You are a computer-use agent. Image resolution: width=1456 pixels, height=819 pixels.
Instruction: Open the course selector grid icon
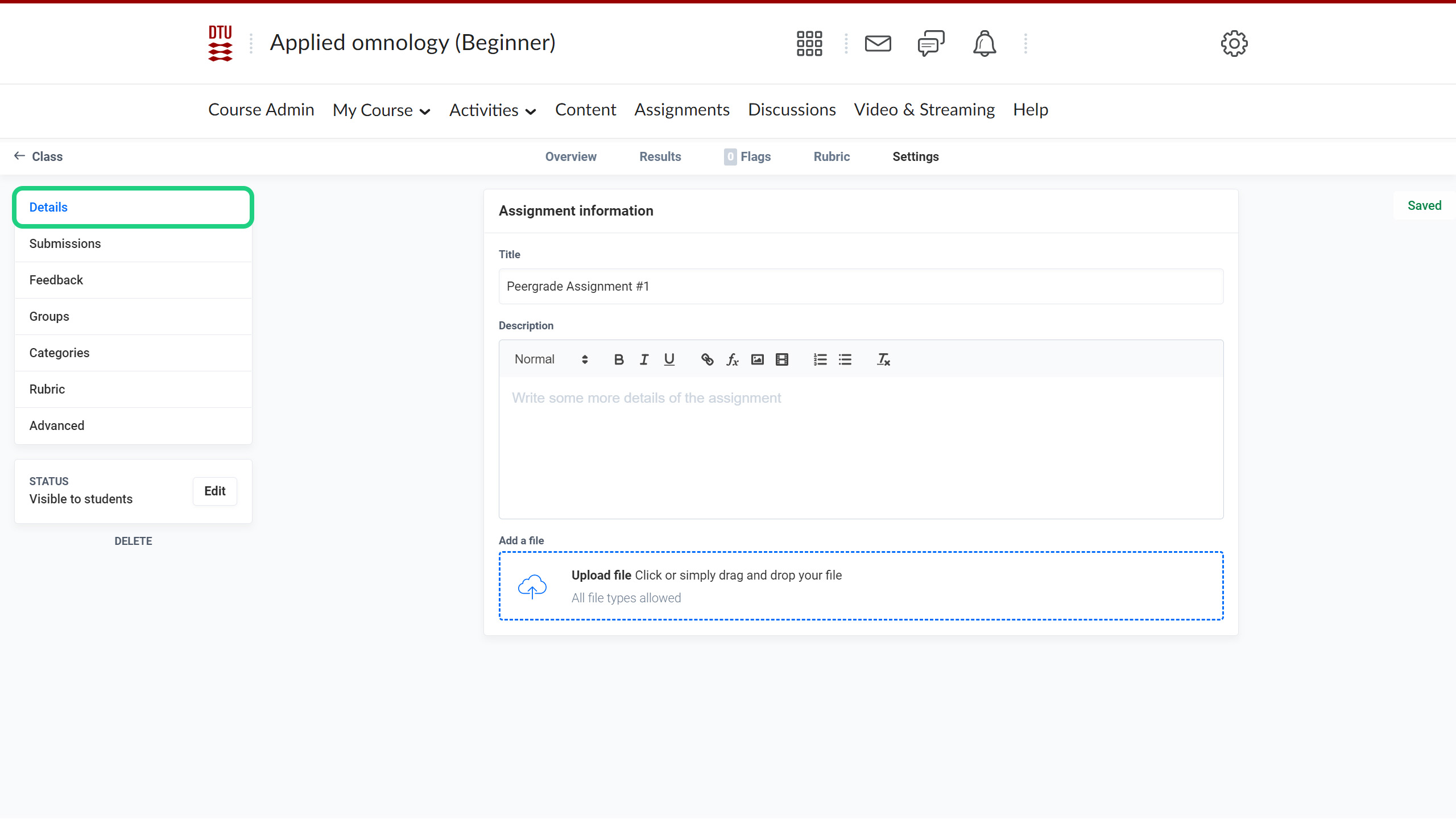coord(809,43)
